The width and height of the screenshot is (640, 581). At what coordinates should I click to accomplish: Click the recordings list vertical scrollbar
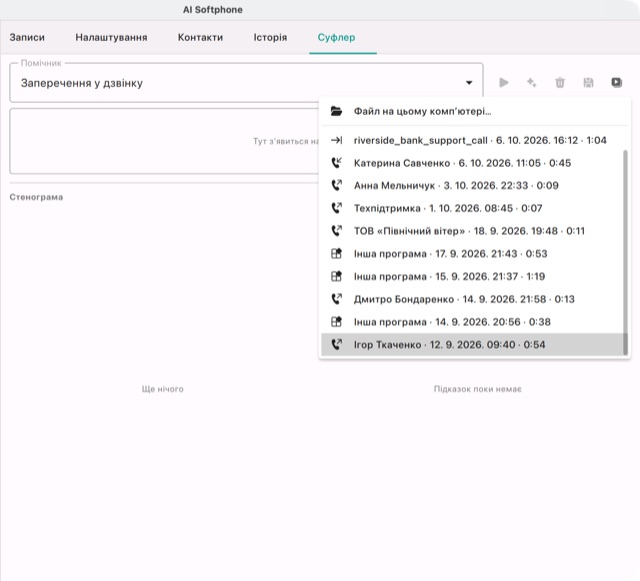[625, 252]
